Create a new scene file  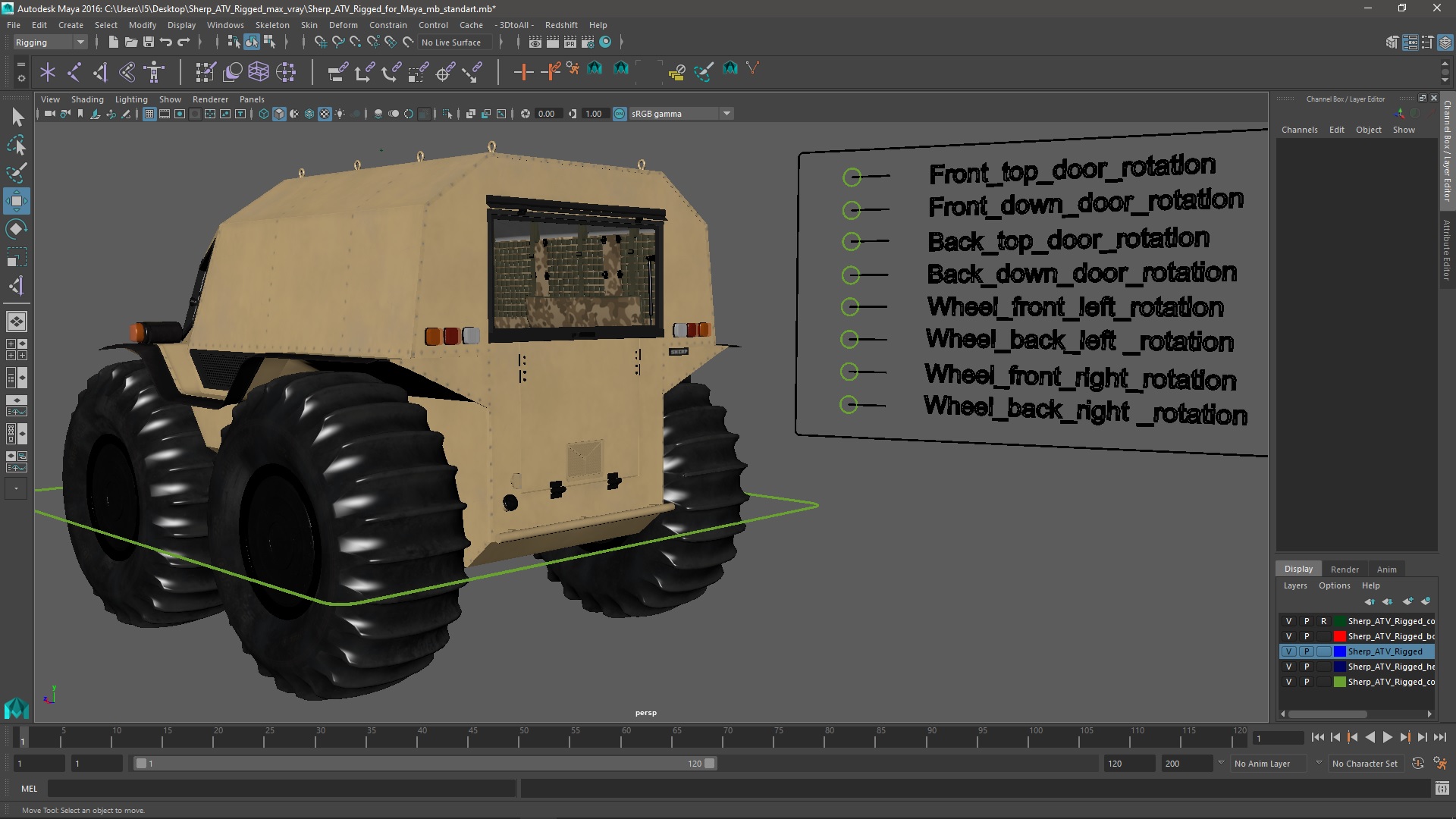coord(114,42)
